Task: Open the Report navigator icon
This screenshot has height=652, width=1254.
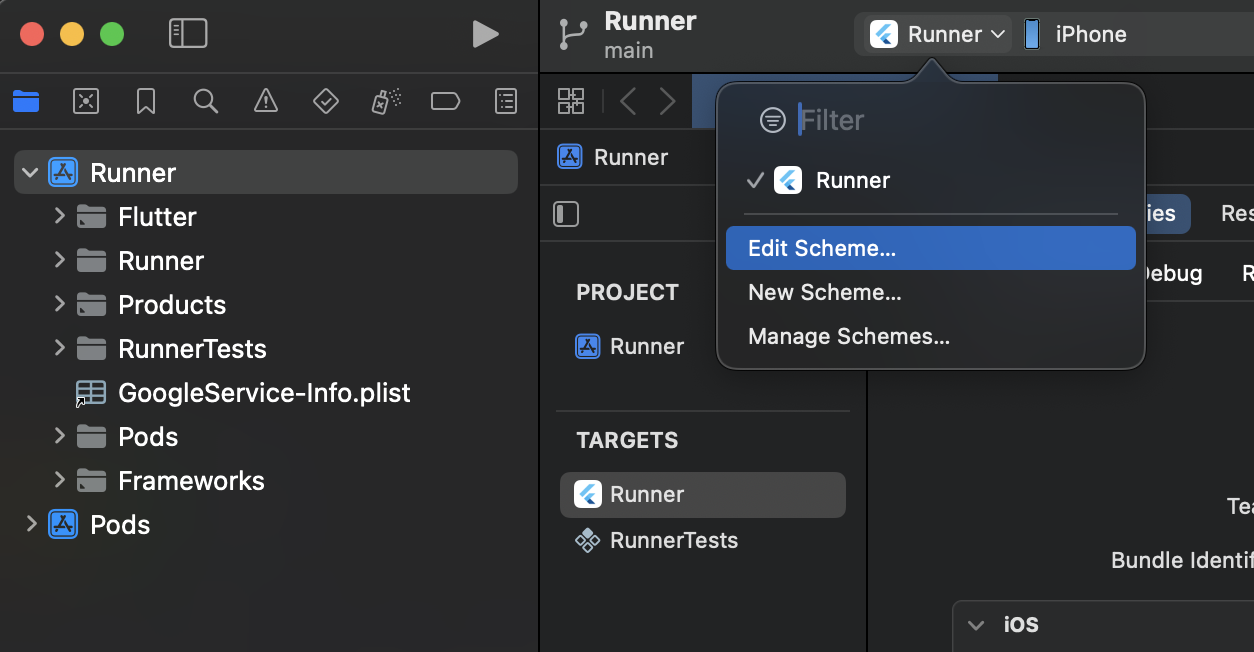Action: point(507,101)
